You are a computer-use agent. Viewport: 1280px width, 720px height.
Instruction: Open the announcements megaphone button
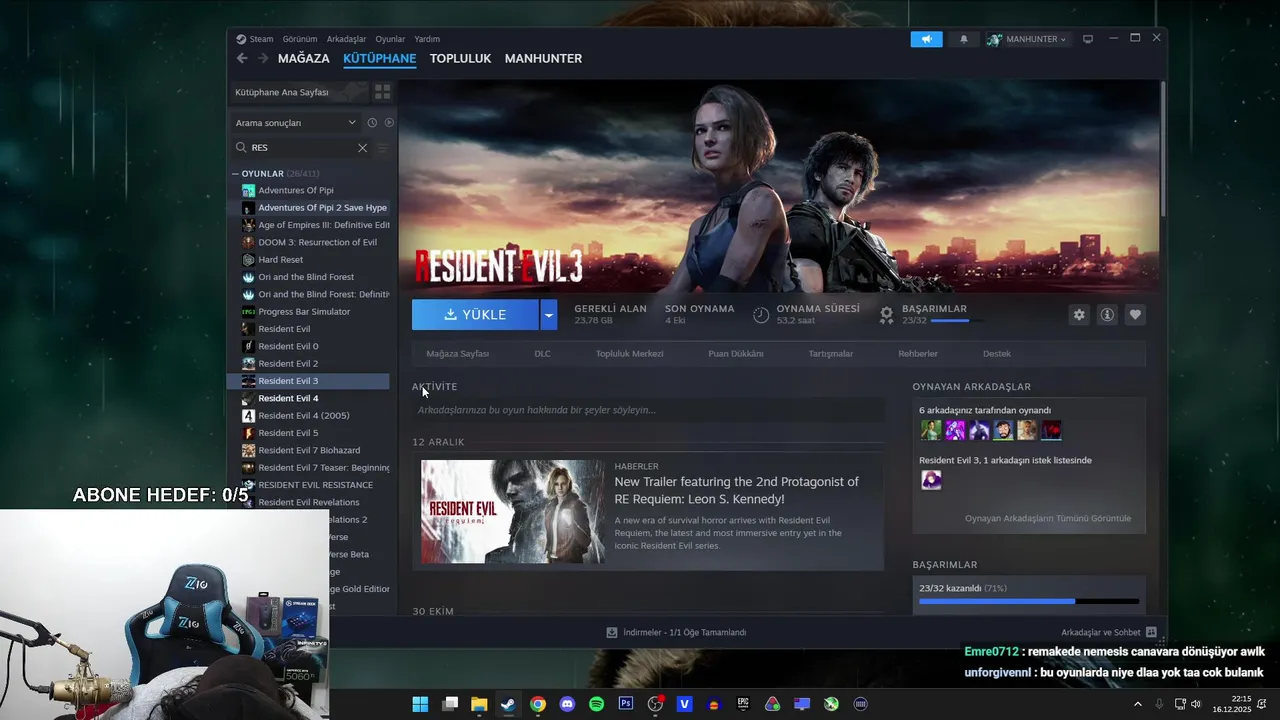[x=926, y=39]
